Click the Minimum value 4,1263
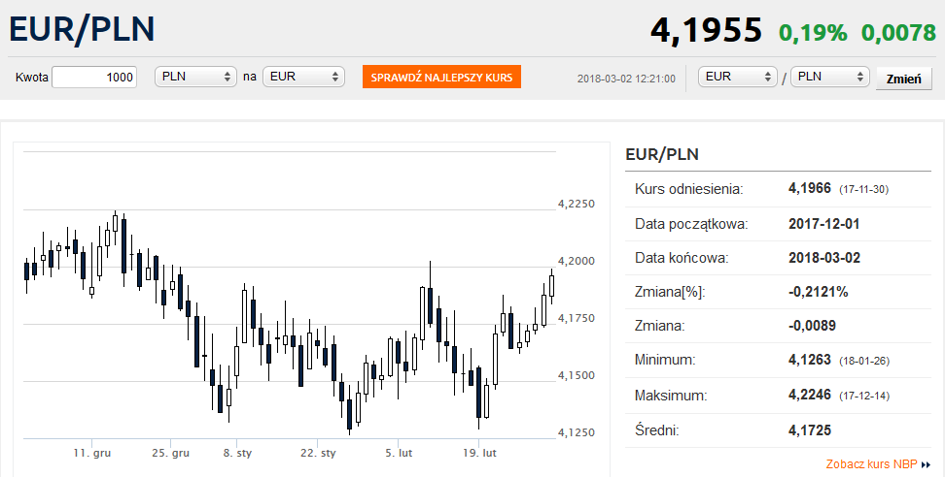Screen dimensions: 945x477 click(x=809, y=361)
